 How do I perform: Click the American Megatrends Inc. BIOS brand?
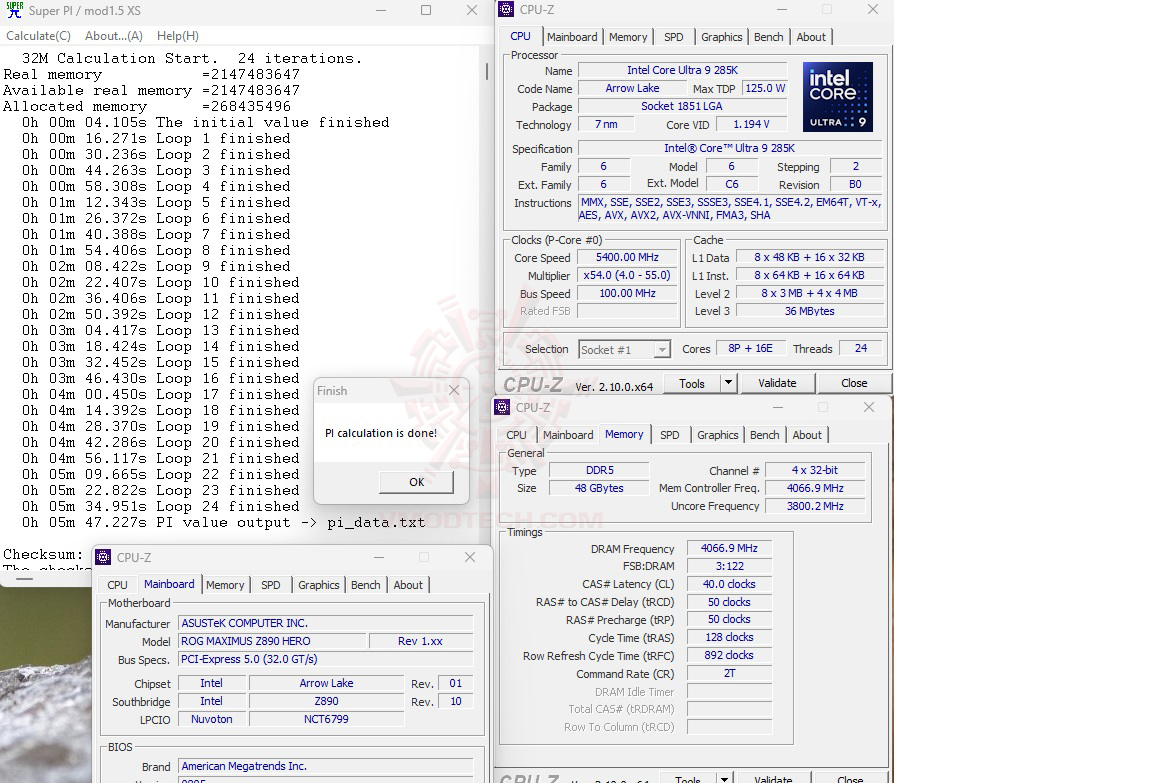[326, 766]
